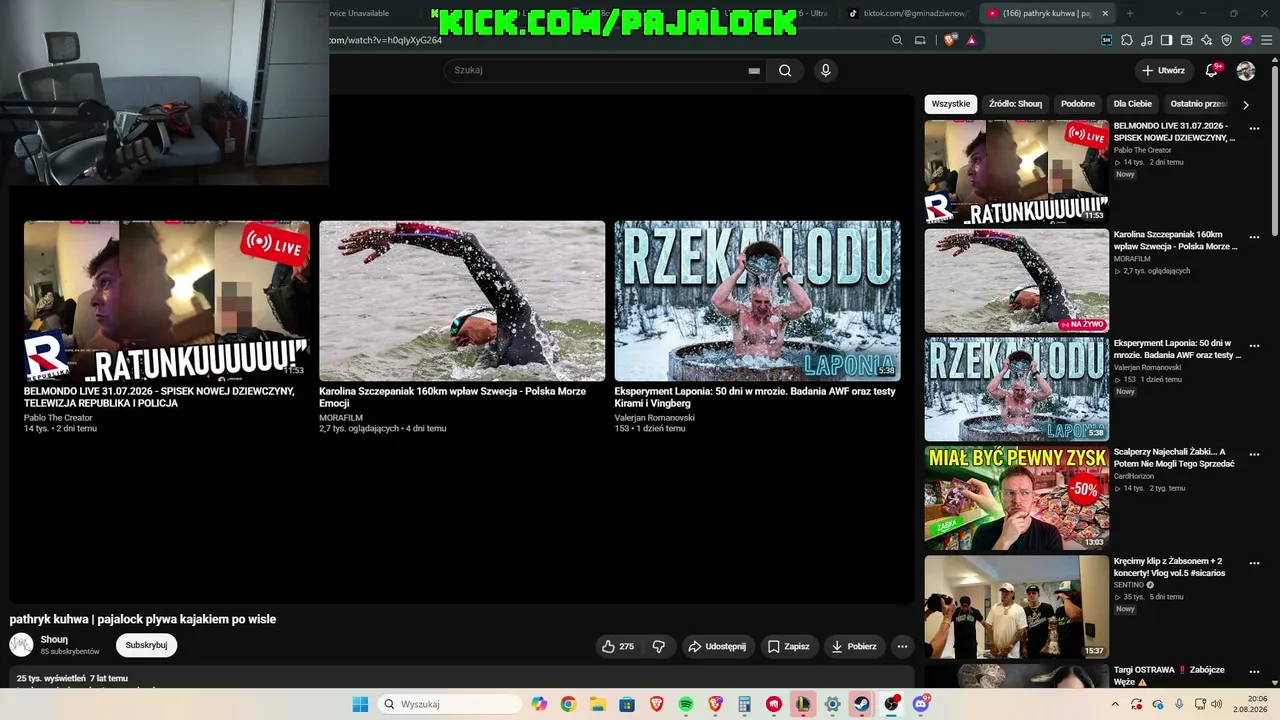Image resolution: width=1280 pixels, height=720 pixels.
Task: Open the Brave Wallet icon
Action: coord(1186,40)
